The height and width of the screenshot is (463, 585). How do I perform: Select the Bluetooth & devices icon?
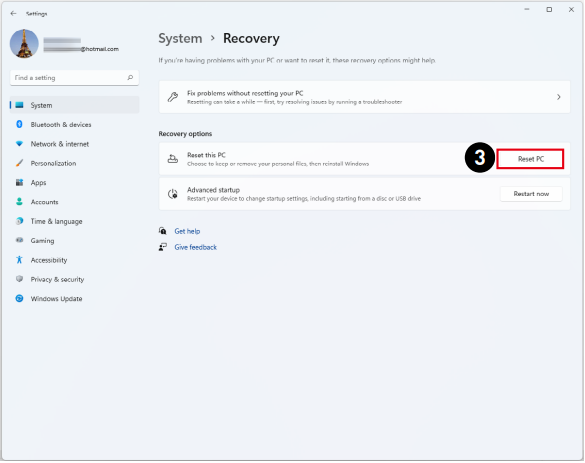point(19,124)
